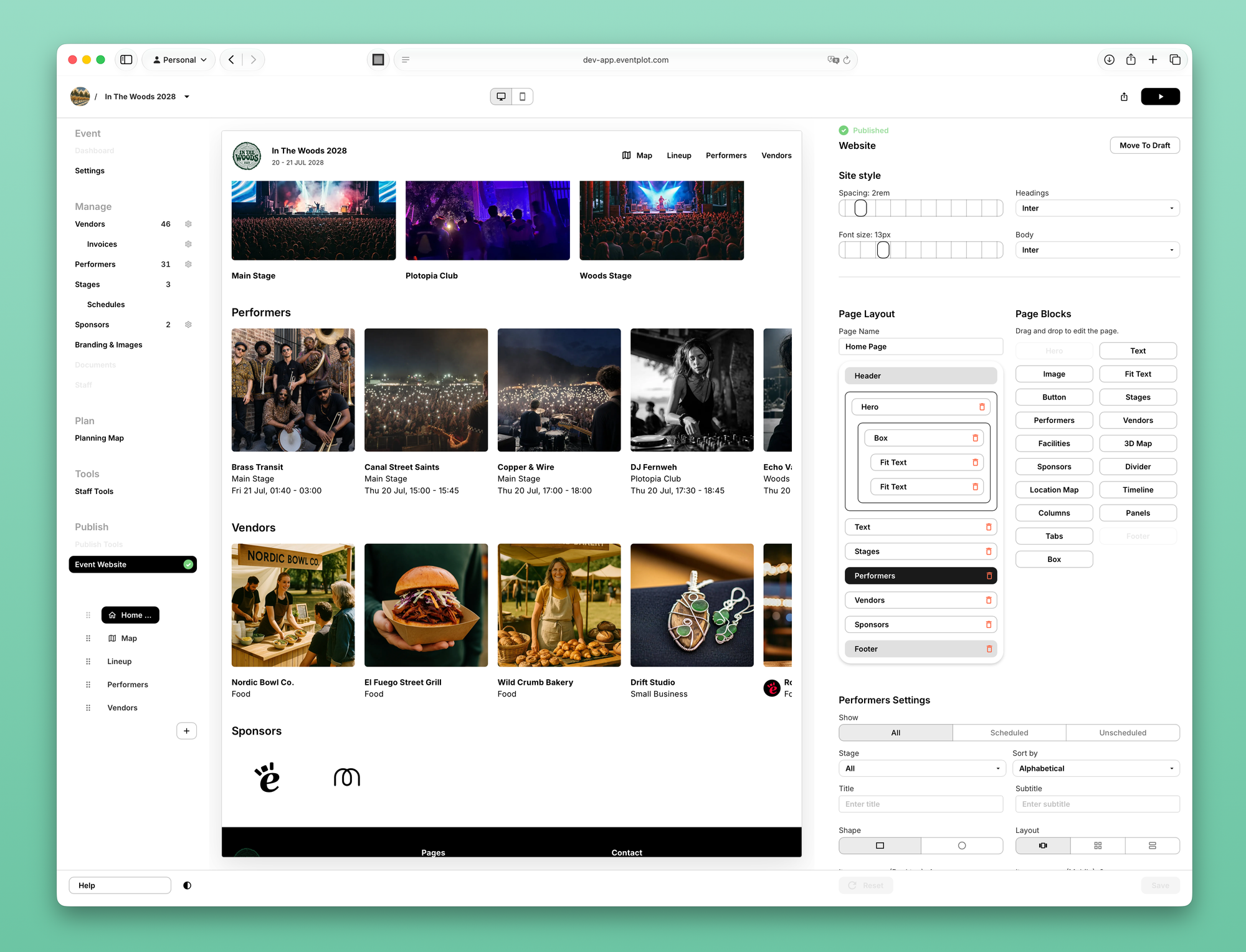
Task: Go forward with the browser forward arrow
Action: tap(253, 60)
